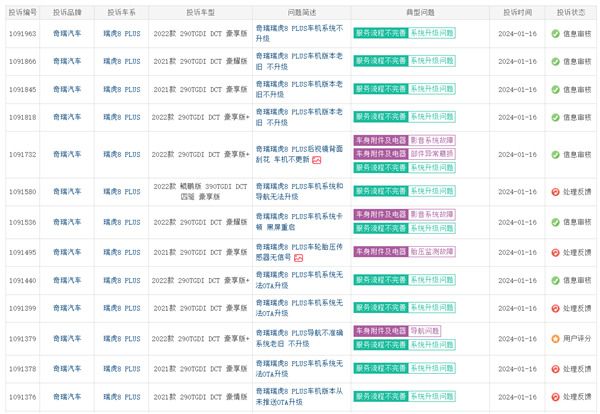Screen dimensions: 600x414
Task: Open complaint 奇瑞瑞虎8 PLUS车机系统不升级
Action: coord(299,34)
